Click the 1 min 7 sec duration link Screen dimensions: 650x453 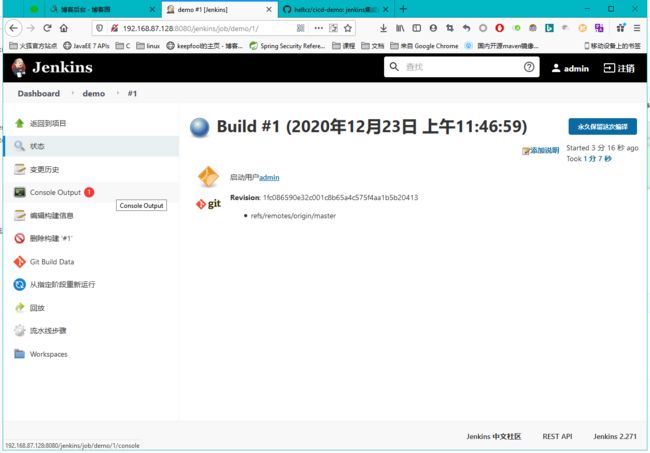point(597,159)
